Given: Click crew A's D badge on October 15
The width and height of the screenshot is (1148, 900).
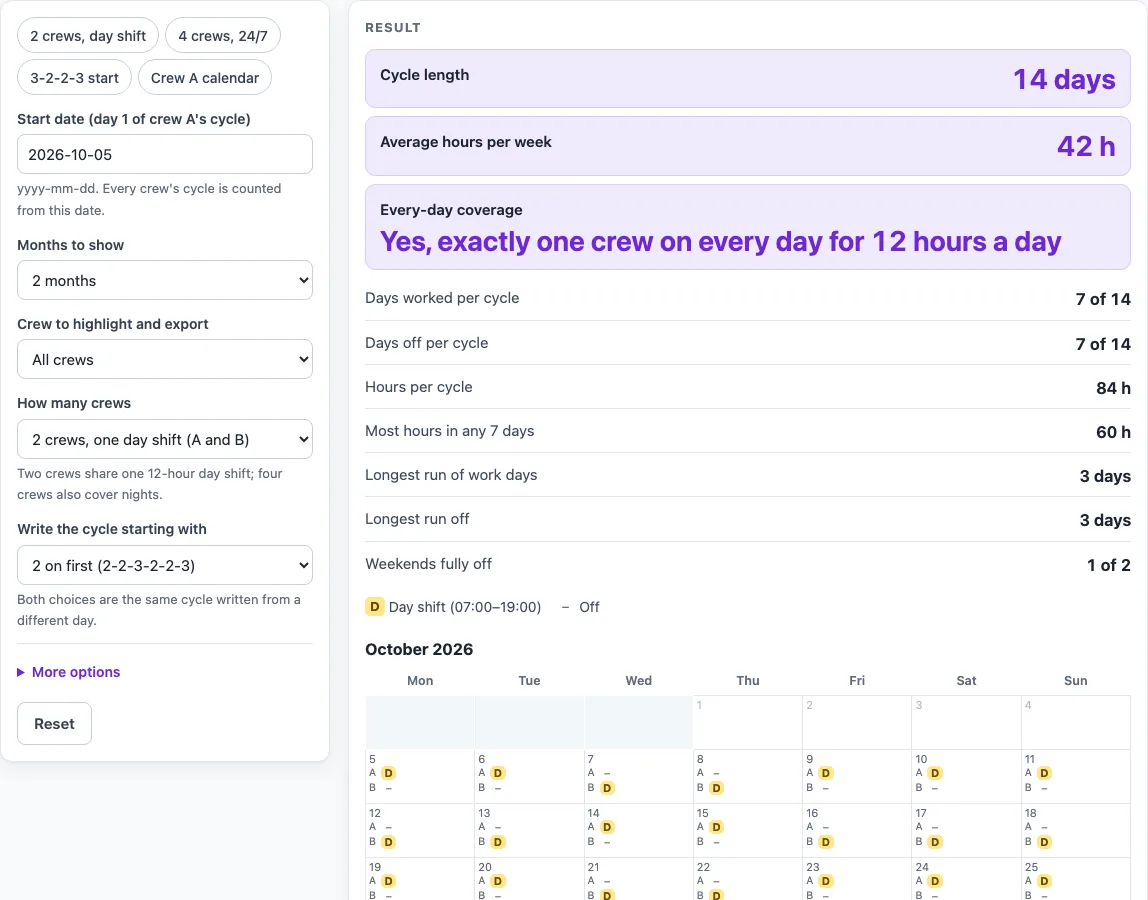Looking at the screenshot, I should tap(716, 827).
